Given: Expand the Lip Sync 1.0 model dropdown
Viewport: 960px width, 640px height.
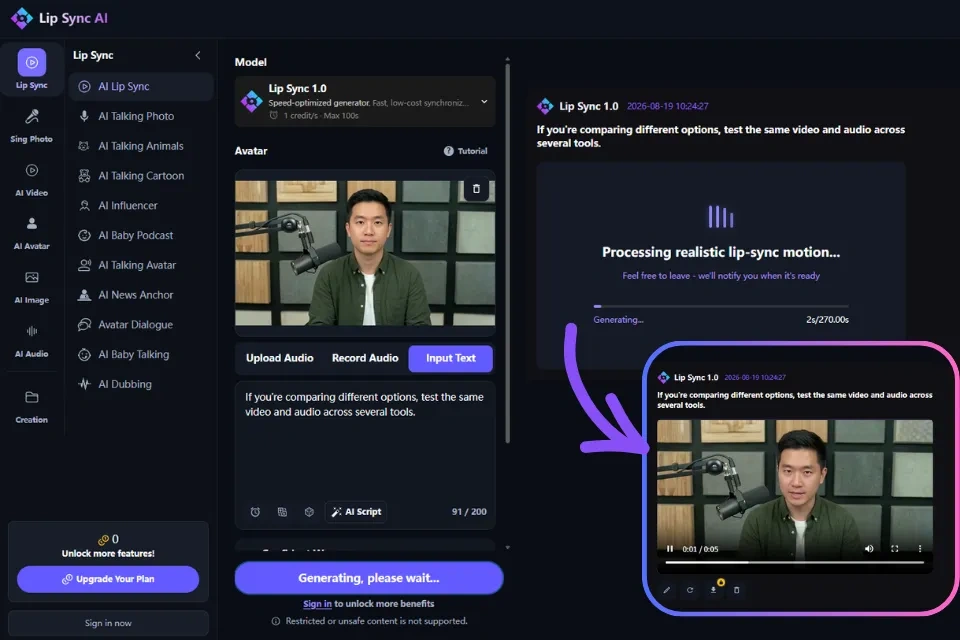Looking at the screenshot, I should pyautogui.click(x=365, y=102).
